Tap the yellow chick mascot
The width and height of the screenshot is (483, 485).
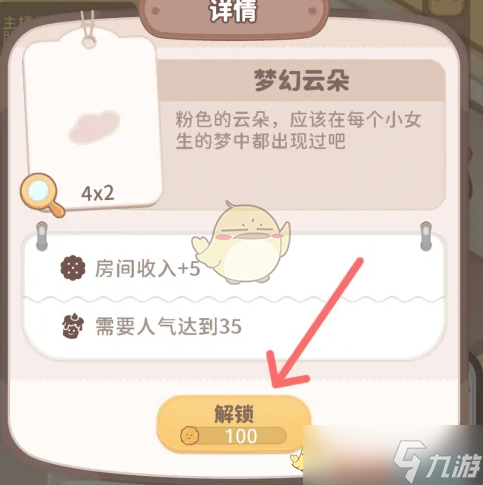pyautogui.click(x=241, y=242)
